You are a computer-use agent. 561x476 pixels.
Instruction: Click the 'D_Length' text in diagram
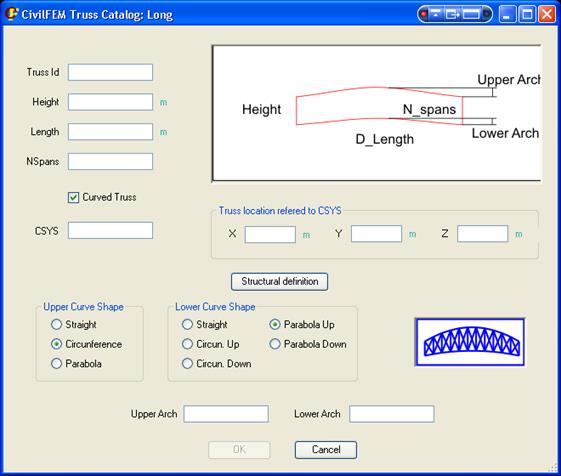[x=385, y=139]
